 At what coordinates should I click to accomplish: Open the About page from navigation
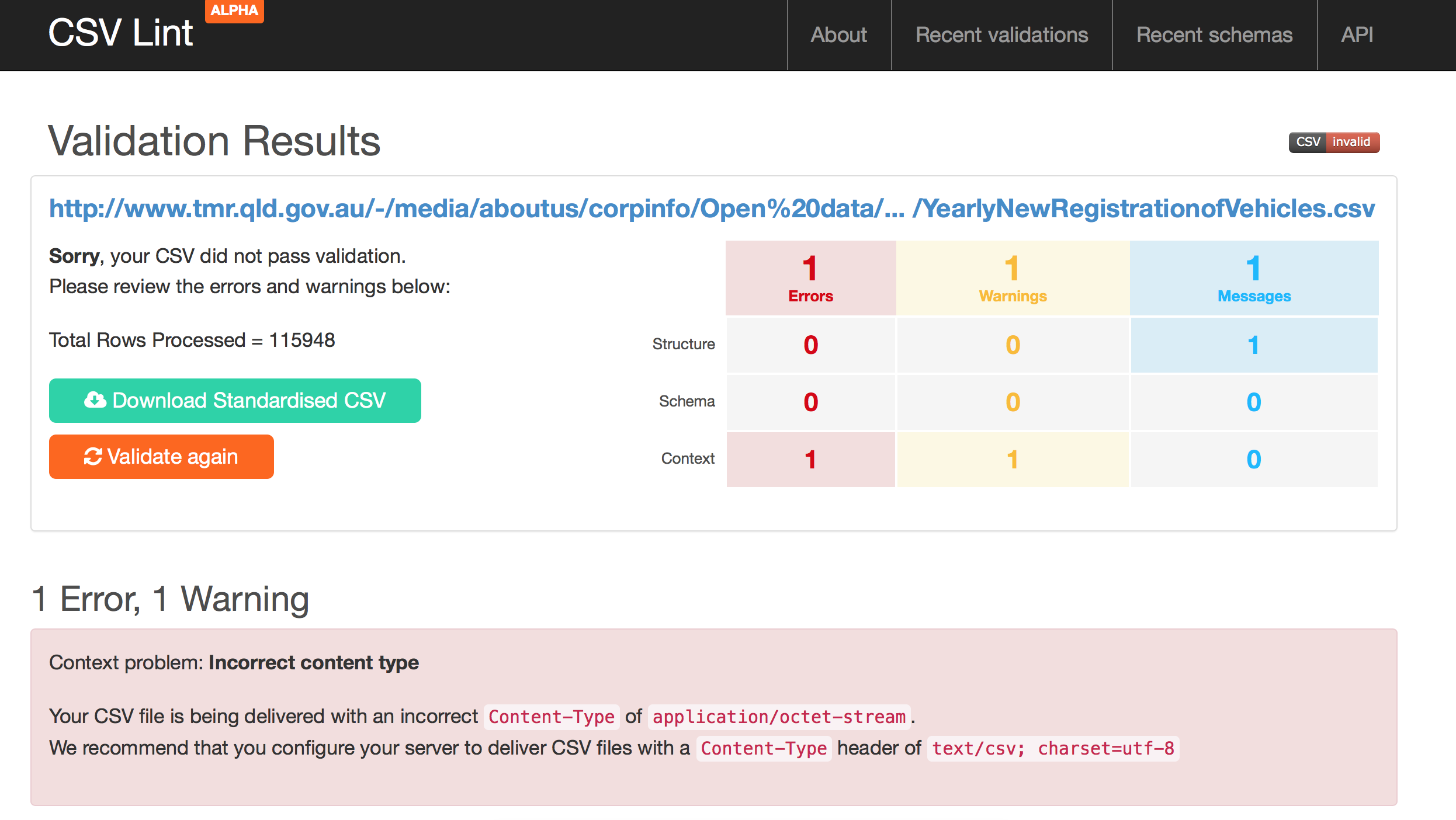(838, 35)
